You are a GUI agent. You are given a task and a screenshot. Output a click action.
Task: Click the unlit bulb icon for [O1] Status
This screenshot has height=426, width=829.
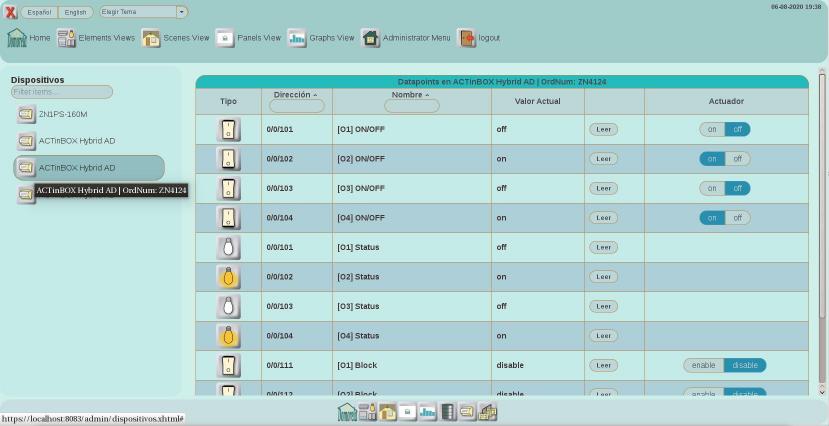coord(228,247)
